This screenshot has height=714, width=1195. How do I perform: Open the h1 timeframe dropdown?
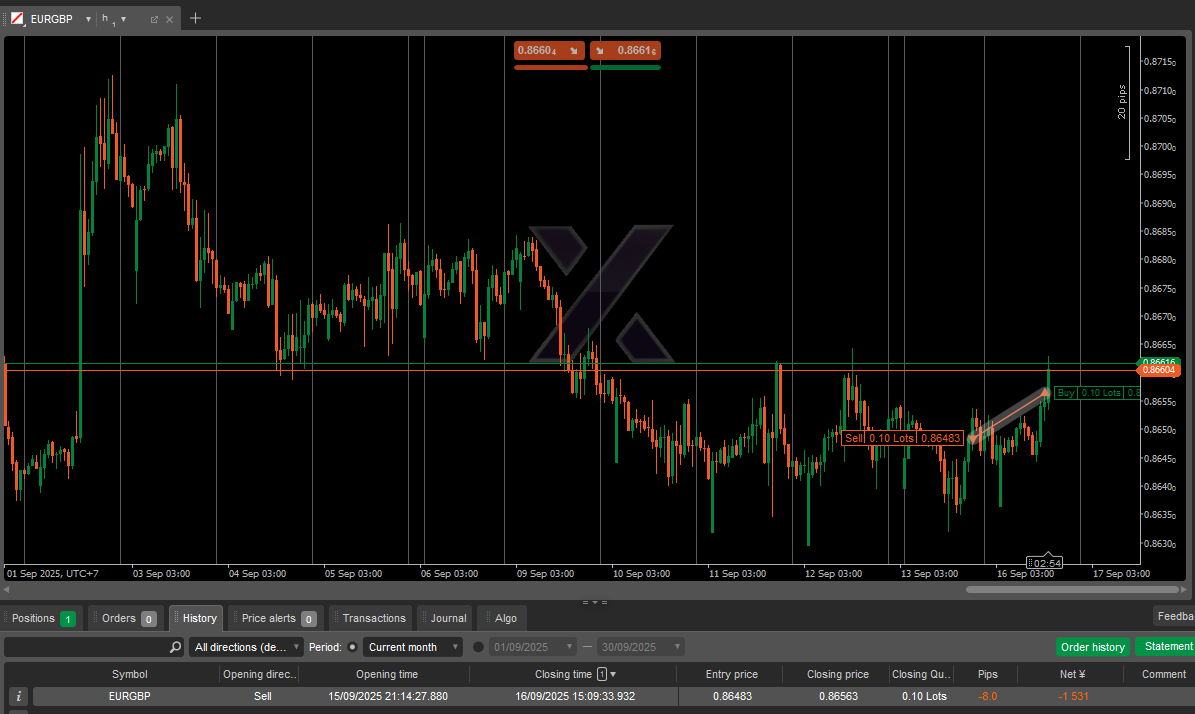123,19
